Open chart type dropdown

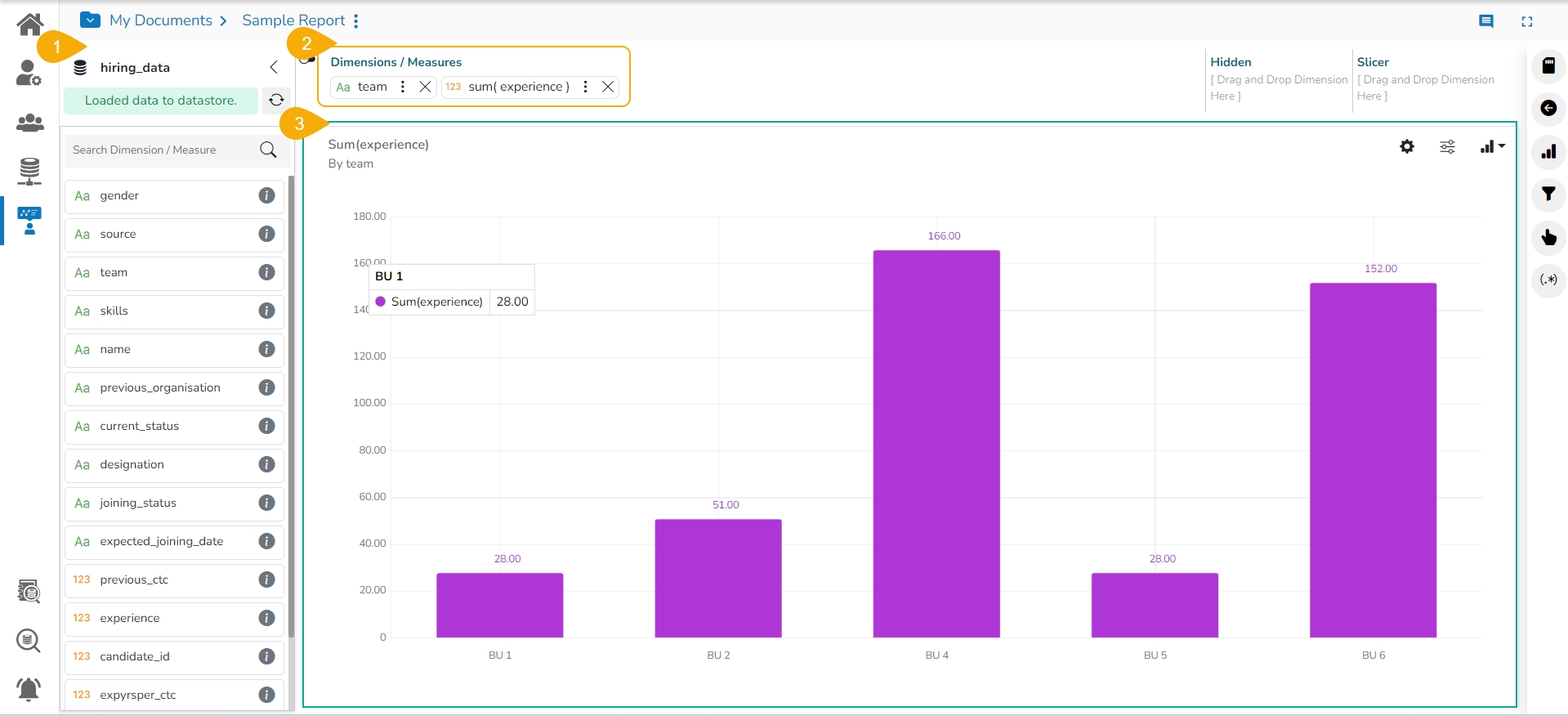(x=1492, y=146)
